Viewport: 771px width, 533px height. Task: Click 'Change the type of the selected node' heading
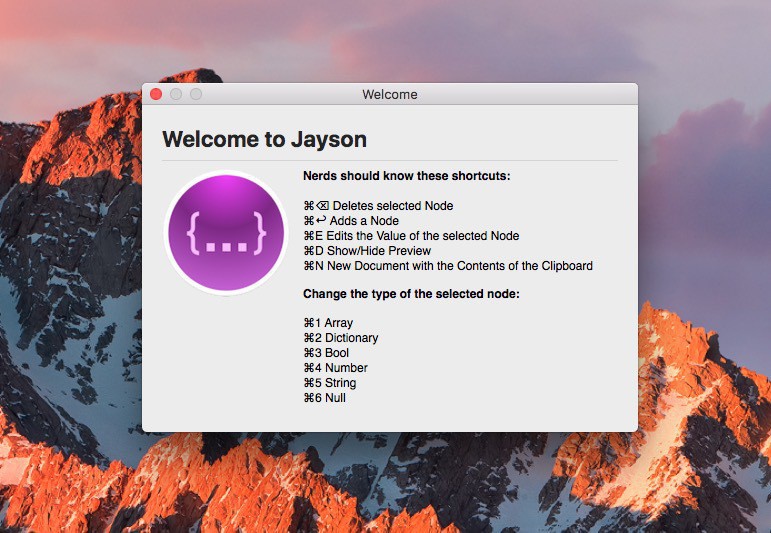click(x=411, y=294)
